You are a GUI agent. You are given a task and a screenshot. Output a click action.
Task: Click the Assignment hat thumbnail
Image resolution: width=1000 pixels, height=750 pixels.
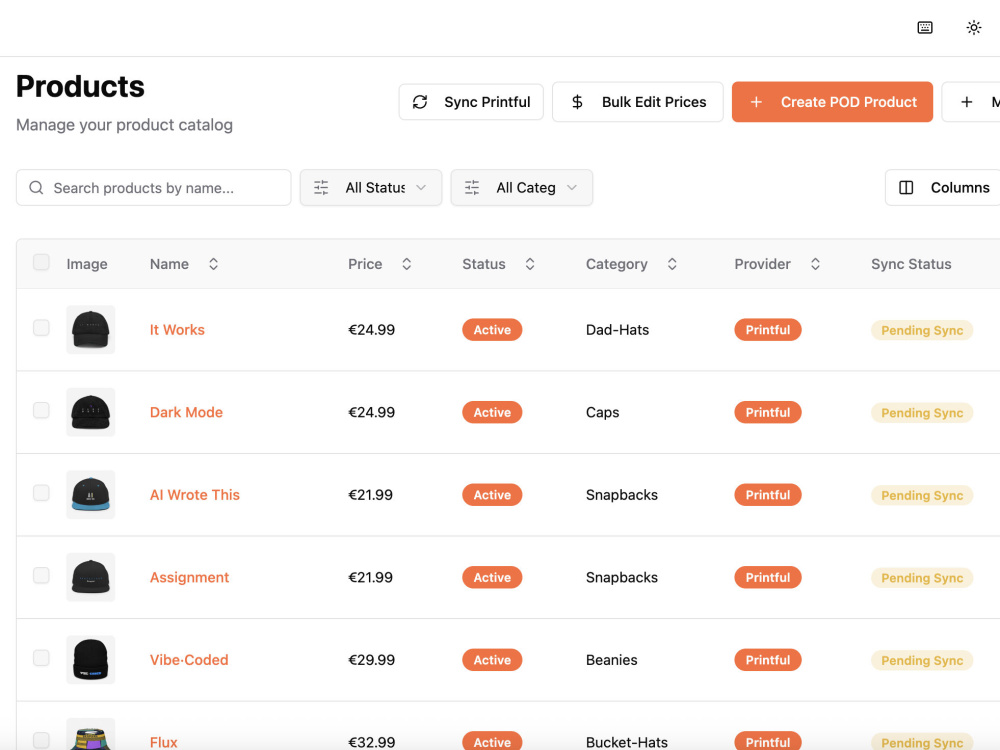(91, 577)
